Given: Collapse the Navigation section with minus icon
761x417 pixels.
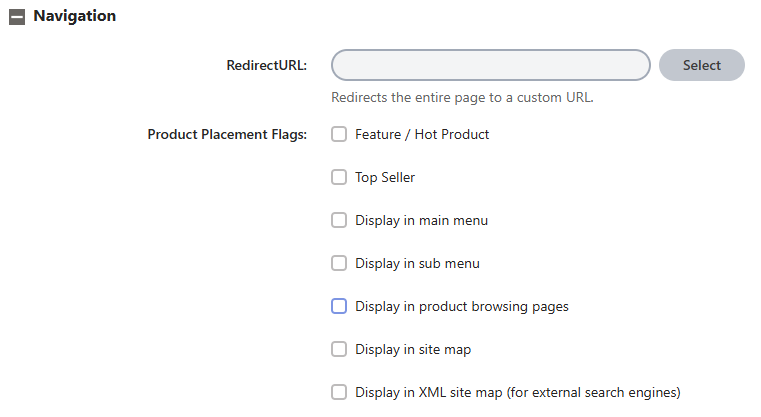Looking at the screenshot, I should click(x=17, y=17).
